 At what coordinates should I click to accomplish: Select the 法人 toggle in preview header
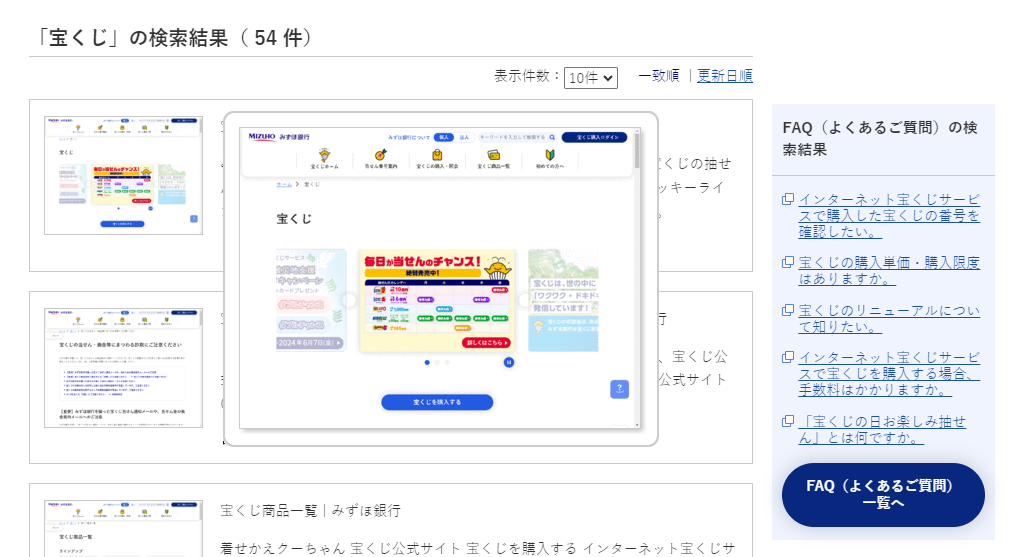pos(464,137)
